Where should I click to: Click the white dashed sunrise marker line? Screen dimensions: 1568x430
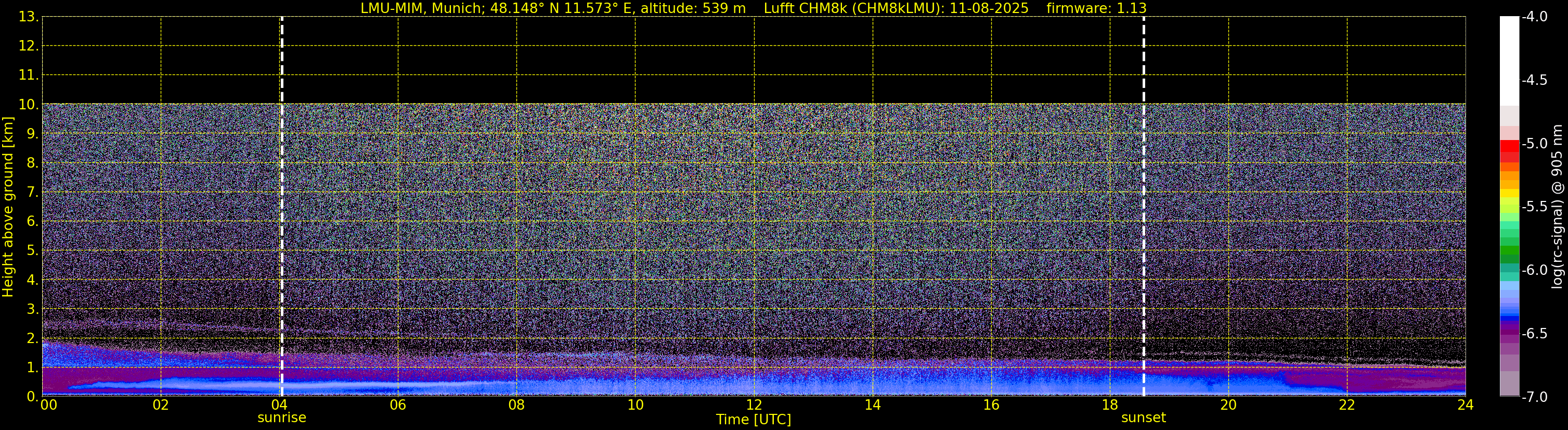tap(282, 207)
